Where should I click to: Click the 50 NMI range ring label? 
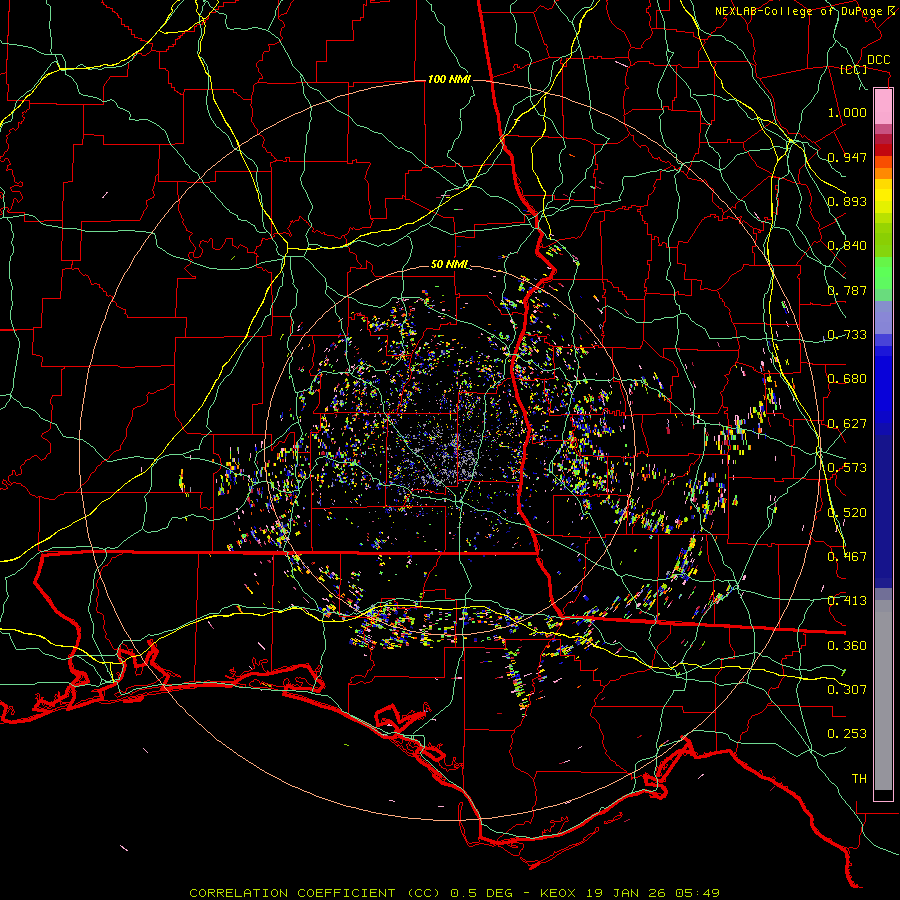(449, 265)
